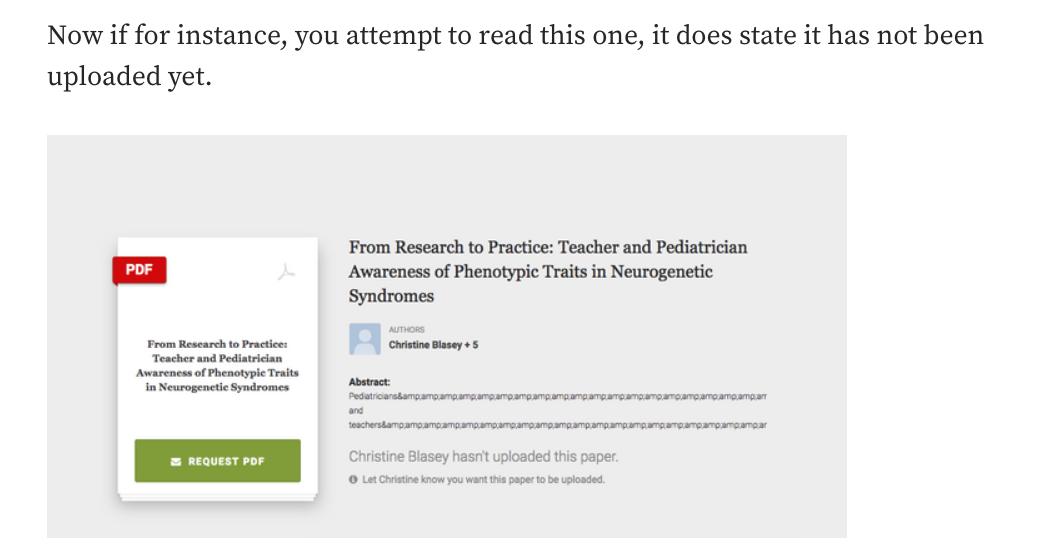Request the PDF with the green button
Image resolution: width=1038 pixels, height=538 pixels.
coord(218,461)
